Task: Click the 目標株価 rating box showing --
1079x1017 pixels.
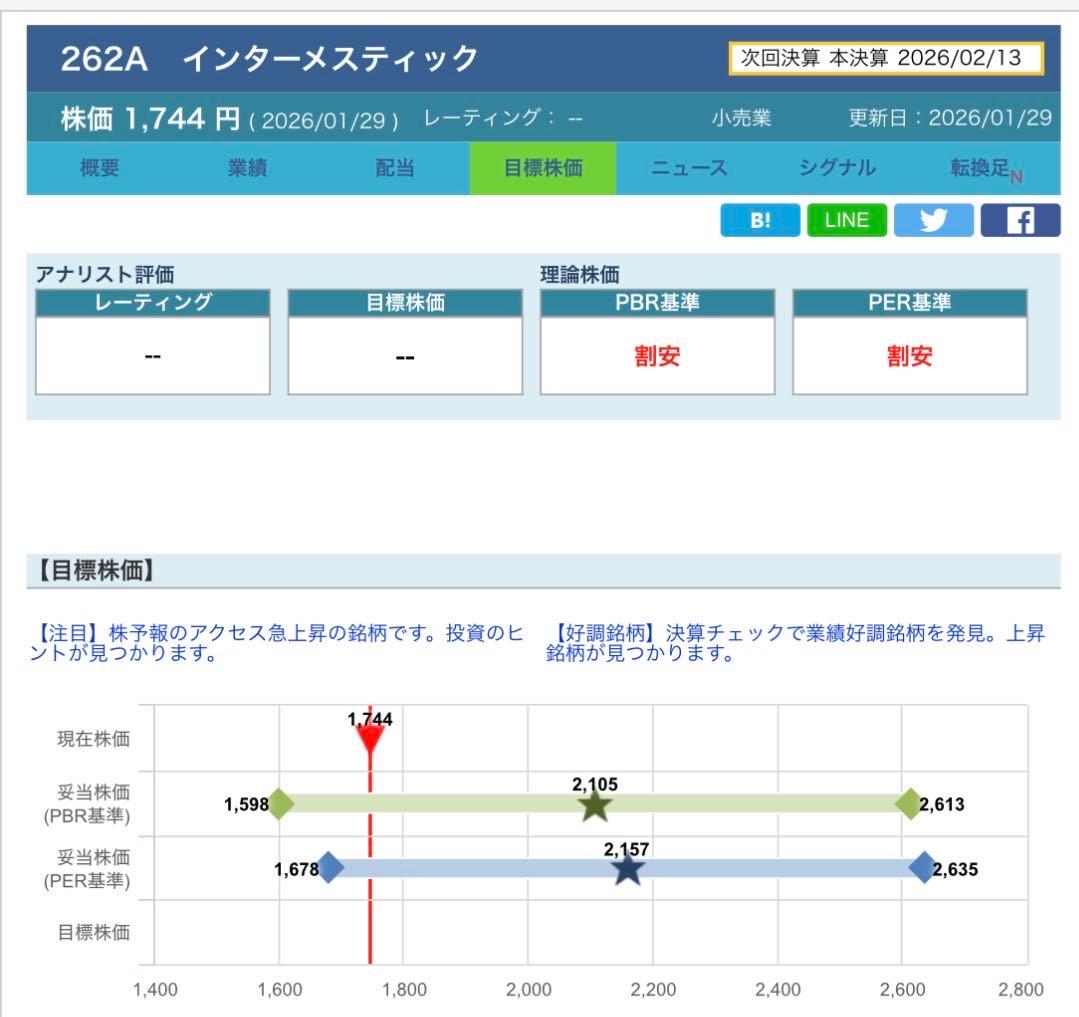Action: [x=403, y=356]
